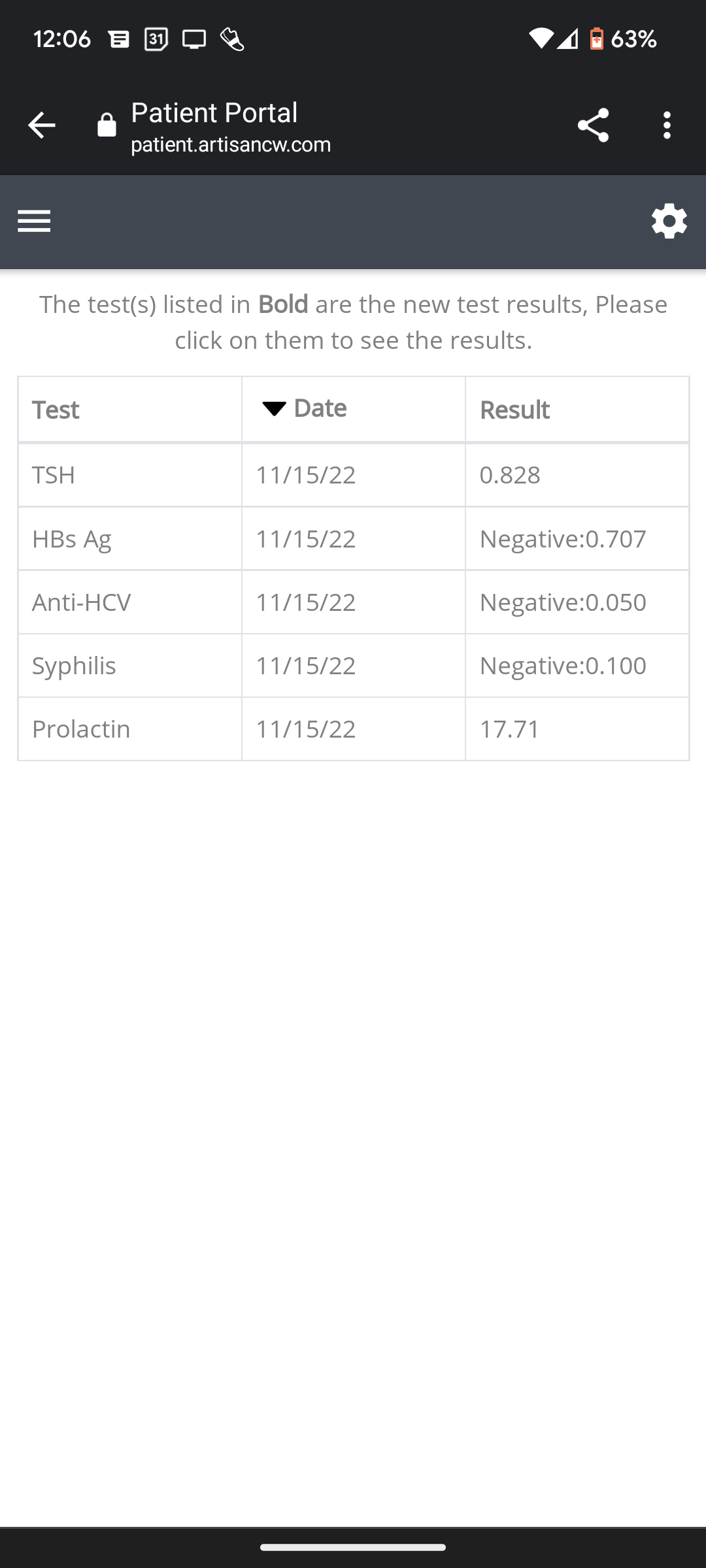Open the hamburger navigation menu
The width and height of the screenshot is (706, 1568).
tap(34, 221)
